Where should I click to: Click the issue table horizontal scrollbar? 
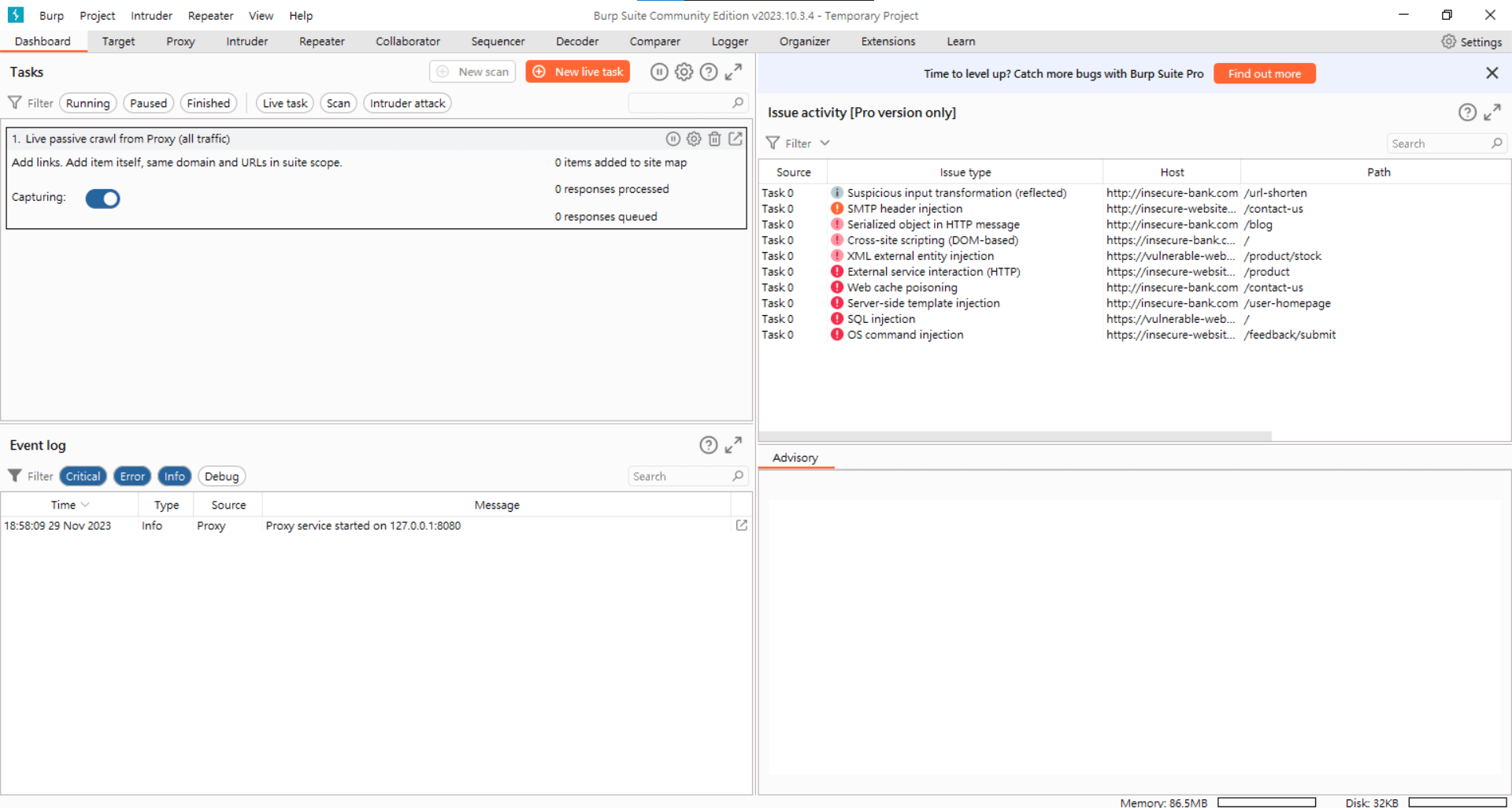pos(1015,436)
